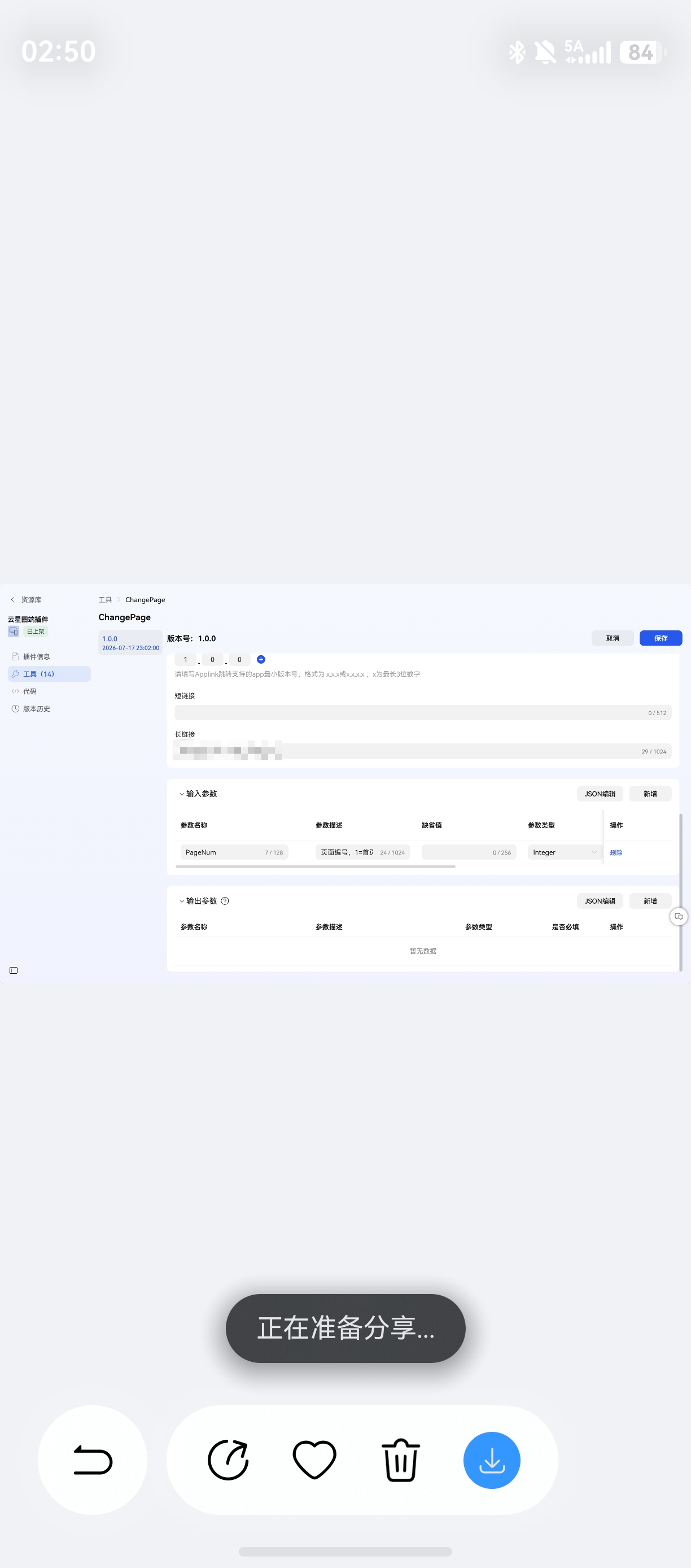Click JSON编辑 in 输出参数 section
Viewport: 691px width, 1568px height.
[x=600, y=901]
